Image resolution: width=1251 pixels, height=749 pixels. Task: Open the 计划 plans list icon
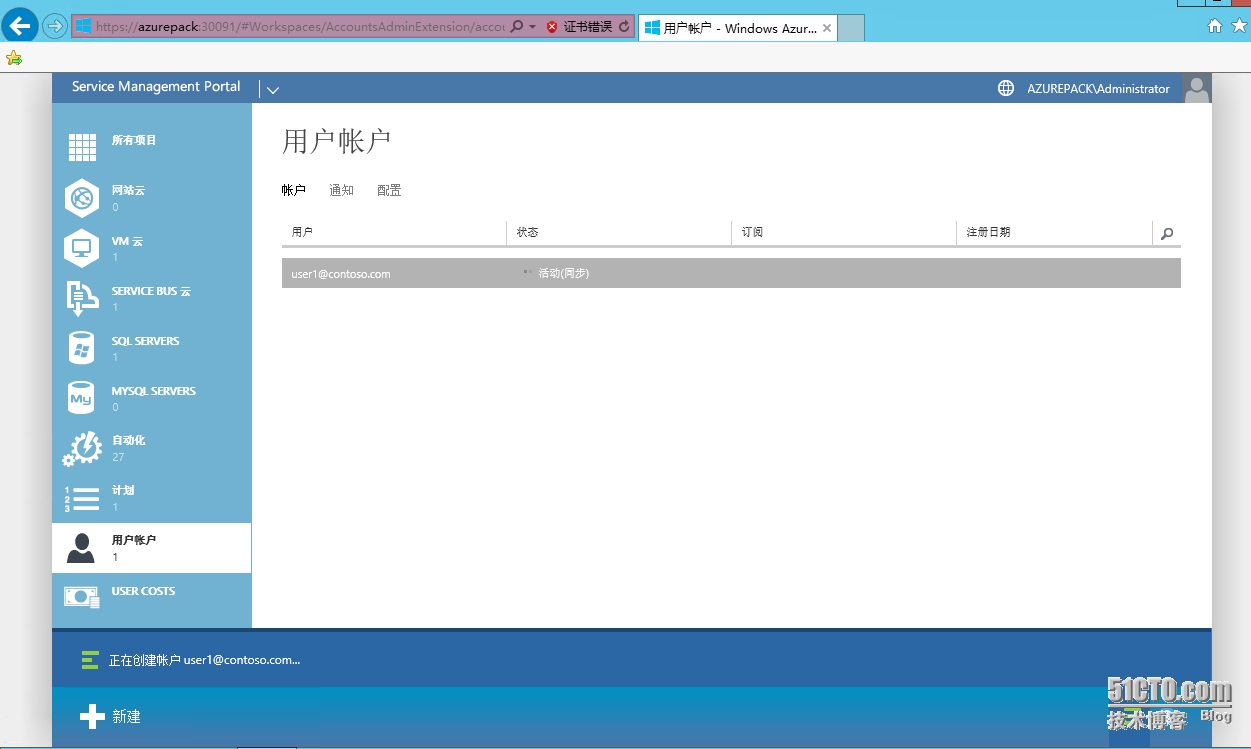pos(82,497)
